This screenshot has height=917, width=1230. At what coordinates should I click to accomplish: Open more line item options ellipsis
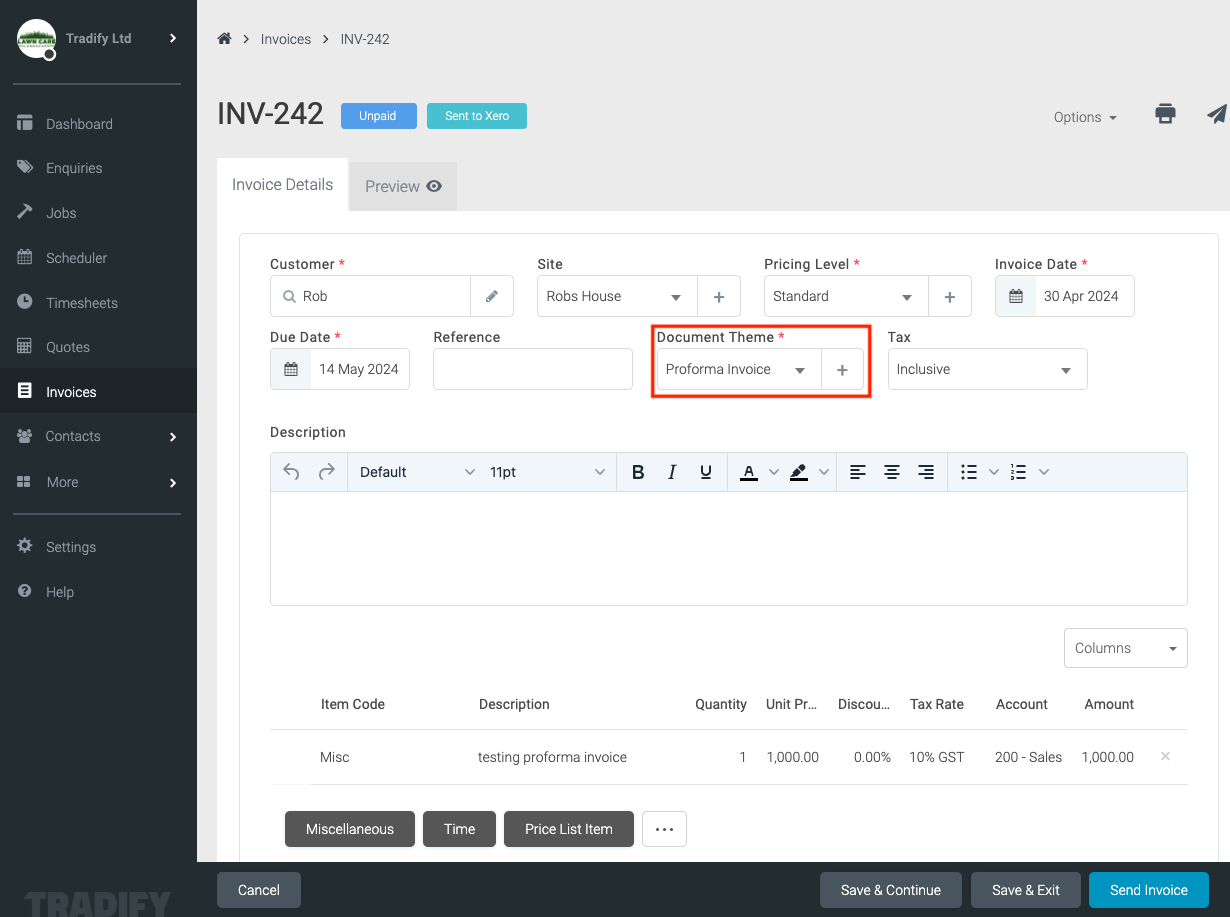coord(665,829)
